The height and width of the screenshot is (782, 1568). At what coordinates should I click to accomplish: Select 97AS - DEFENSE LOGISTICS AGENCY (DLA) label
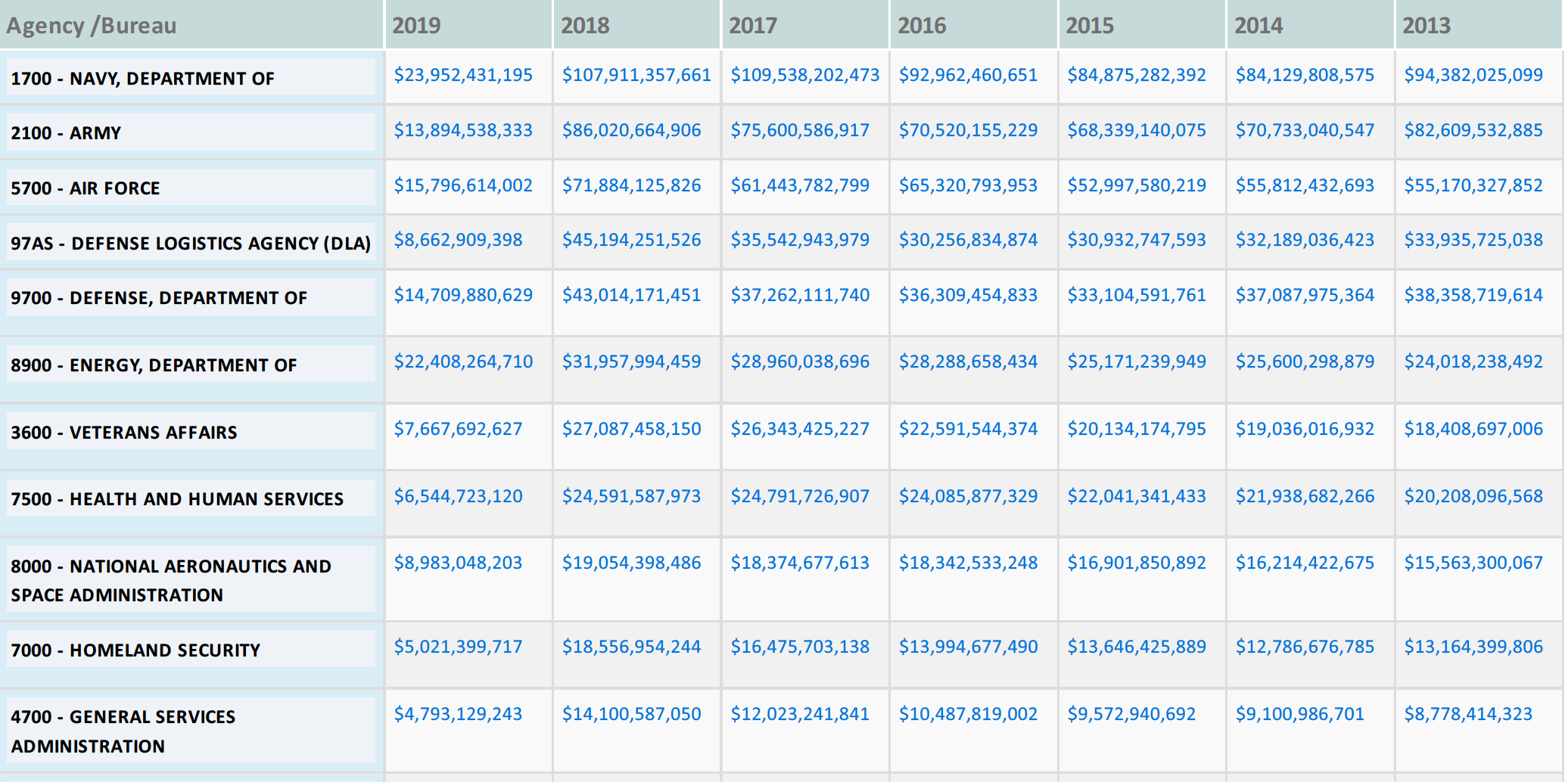[191, 244]
